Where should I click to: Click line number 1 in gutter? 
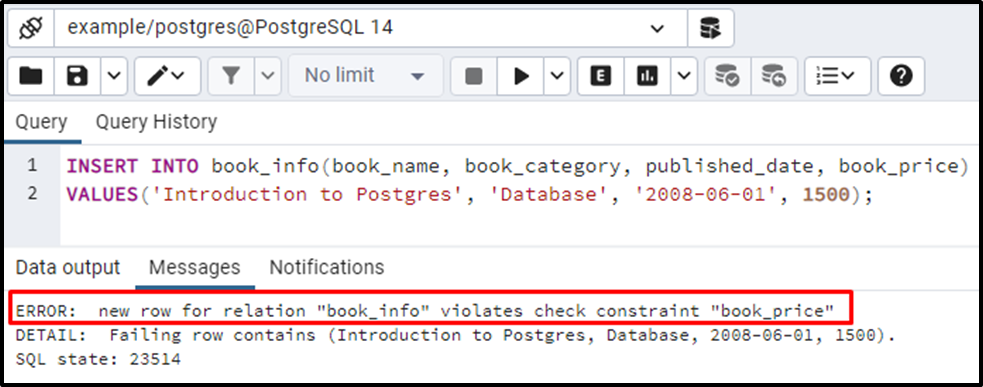32,166
